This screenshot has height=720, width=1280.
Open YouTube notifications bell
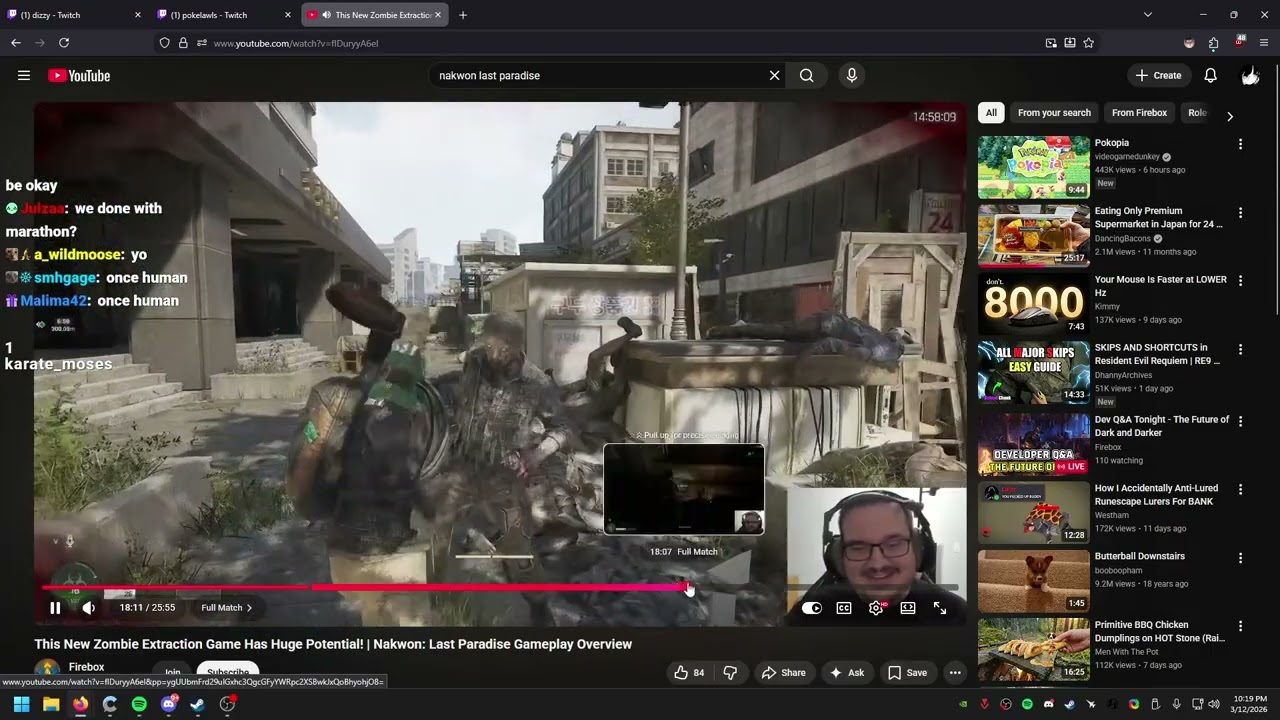[x=1210, y=75]
